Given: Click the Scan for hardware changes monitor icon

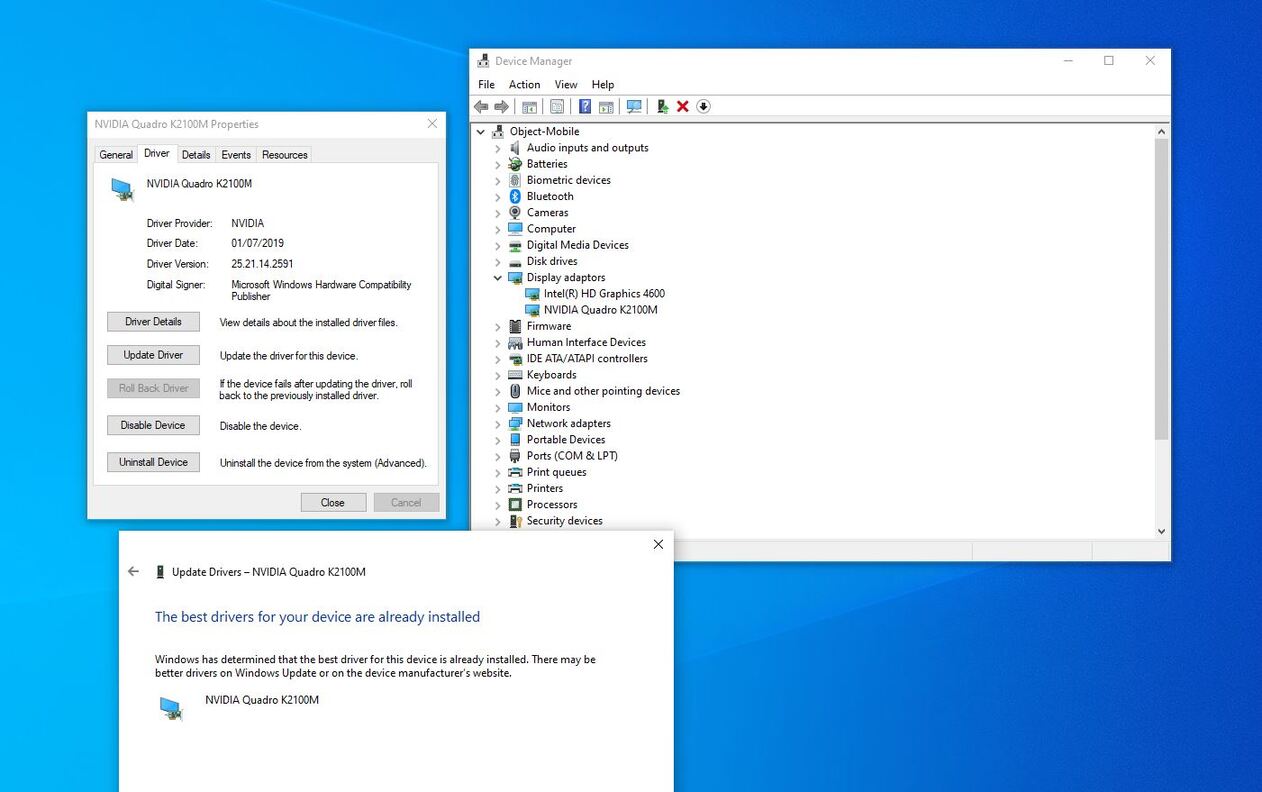Looking at the screenshot, I should 634,107.
